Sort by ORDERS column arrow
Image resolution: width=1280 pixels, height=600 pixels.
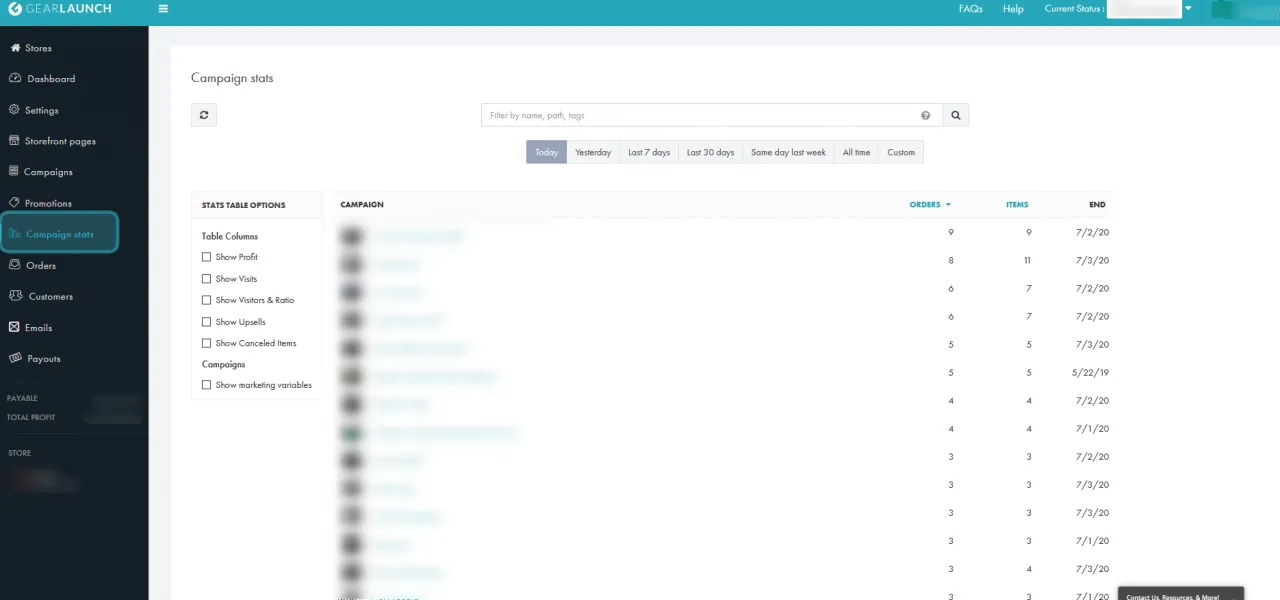click(x=948, y=205)
